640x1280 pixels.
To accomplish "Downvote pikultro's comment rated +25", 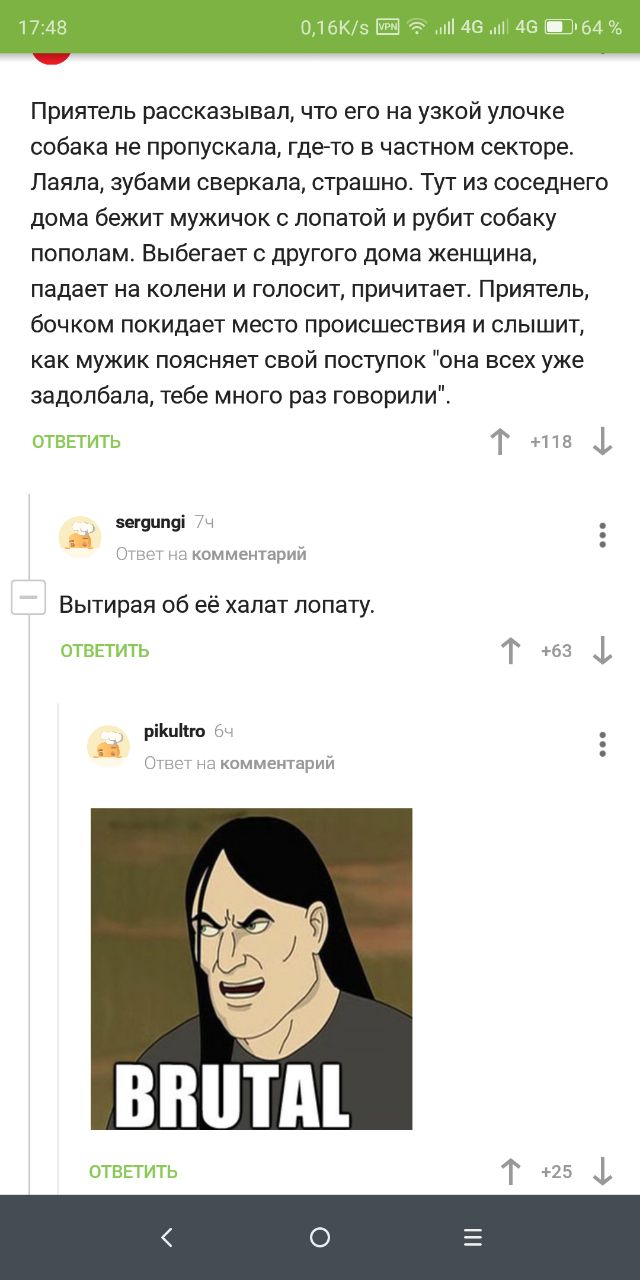I will 602,1171.
